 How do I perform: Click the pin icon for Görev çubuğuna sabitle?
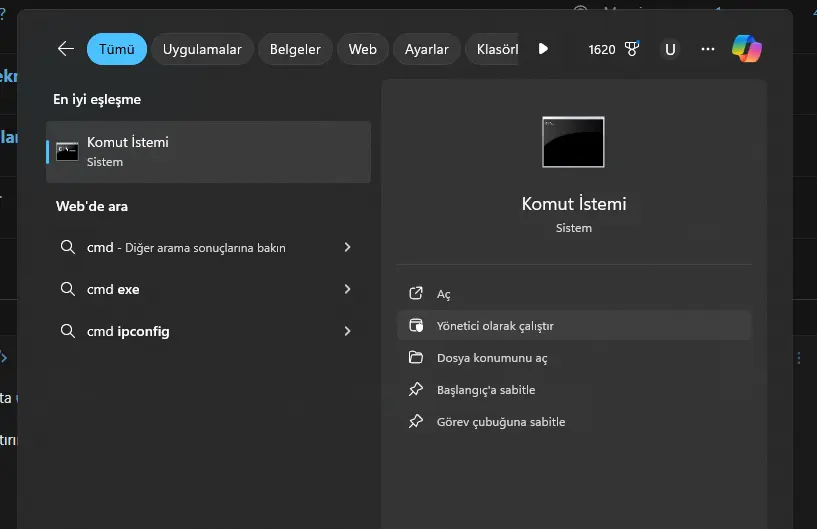(x=416, y=421)
